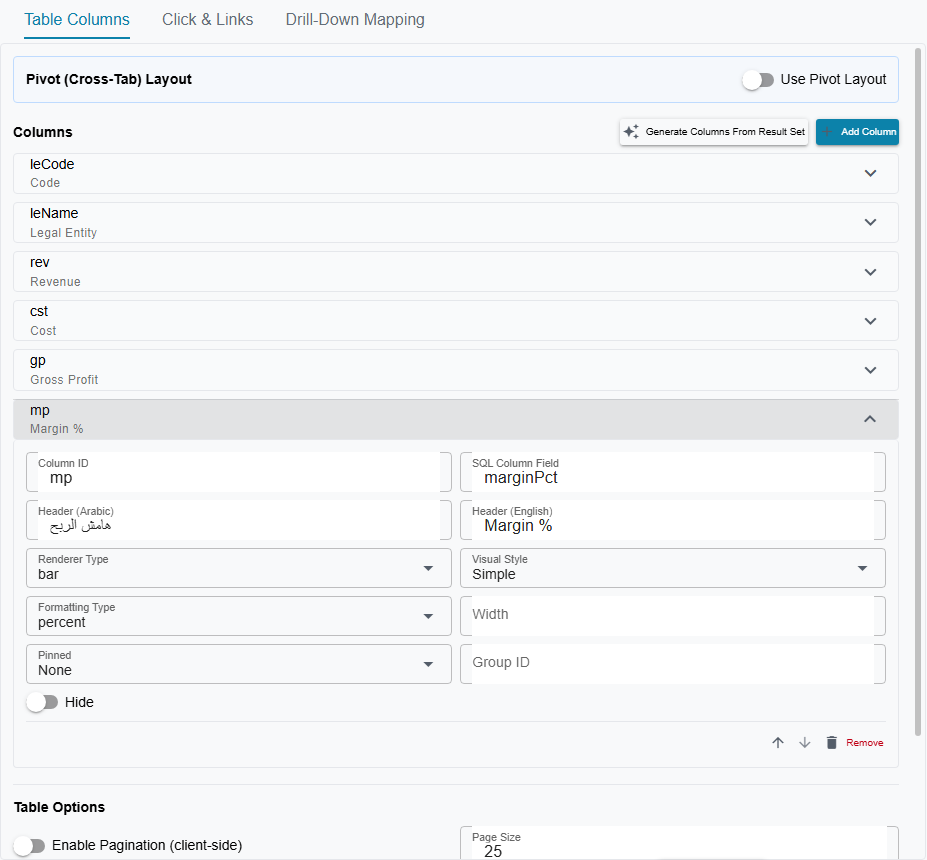Click the Header (English) field
This screenshot has width=927, height=860.
tap(673, 520)
